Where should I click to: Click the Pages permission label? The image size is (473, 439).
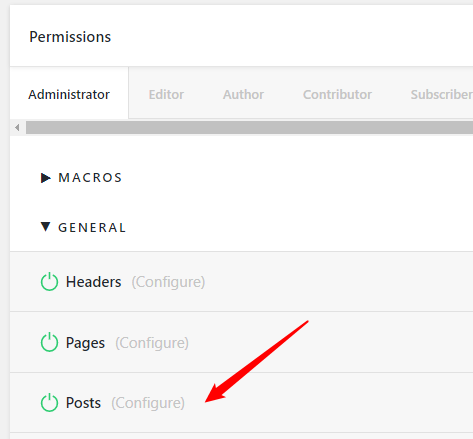click(x=85, y=343)
